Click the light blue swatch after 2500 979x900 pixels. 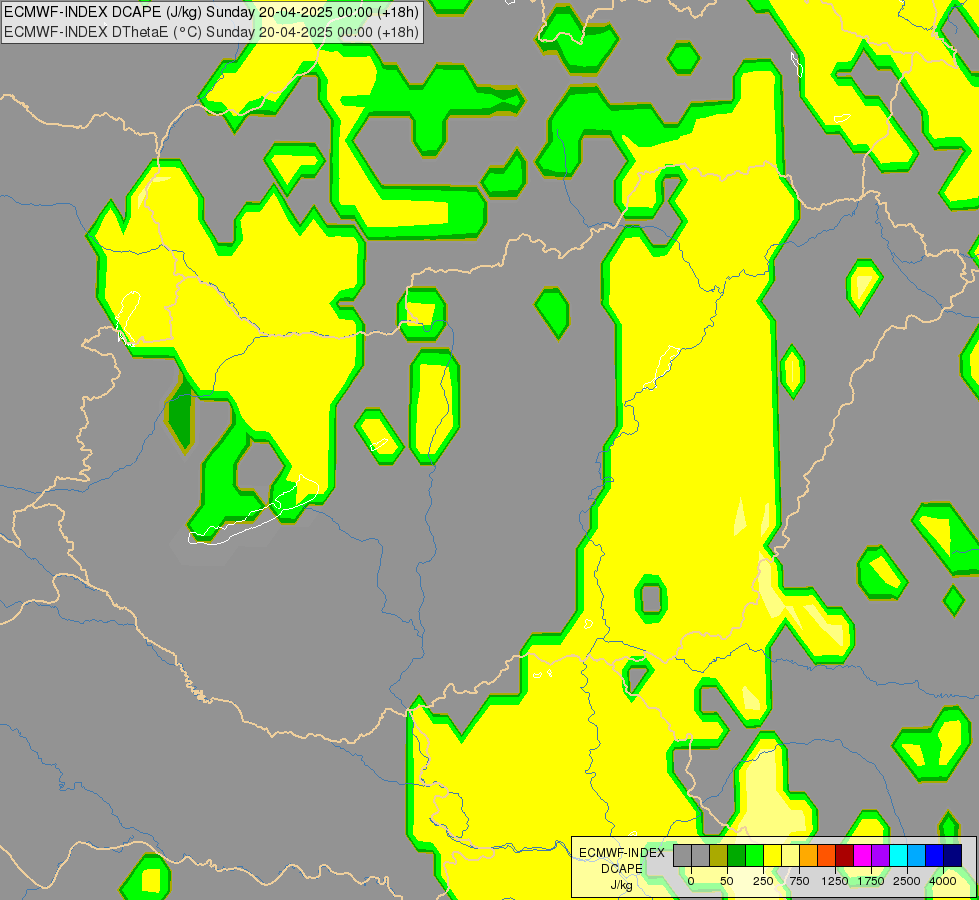(x=917, y=856)
